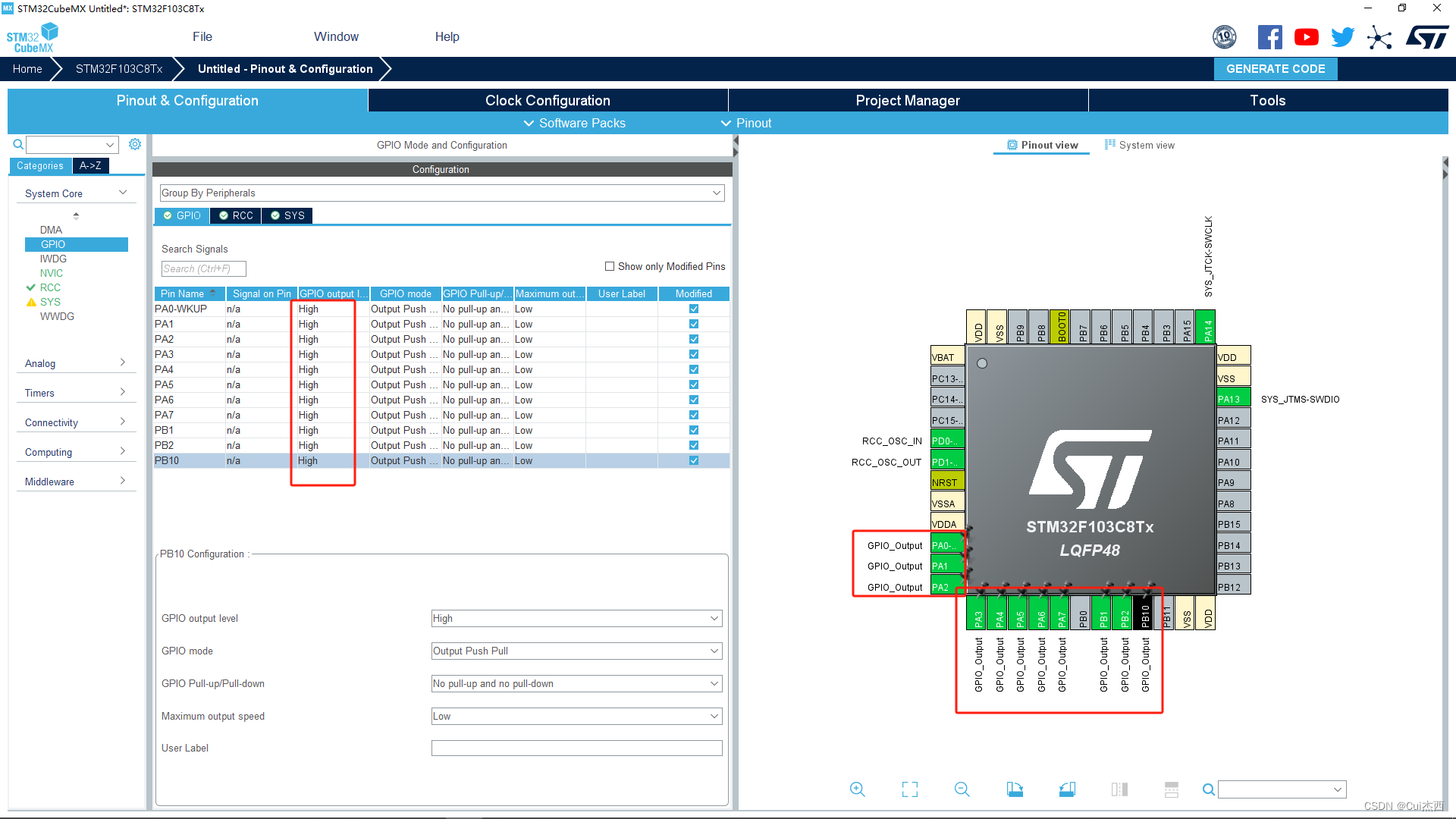The image size is (1456, 819).
Task: Expand the Timers category
Action: coord(76,393)
